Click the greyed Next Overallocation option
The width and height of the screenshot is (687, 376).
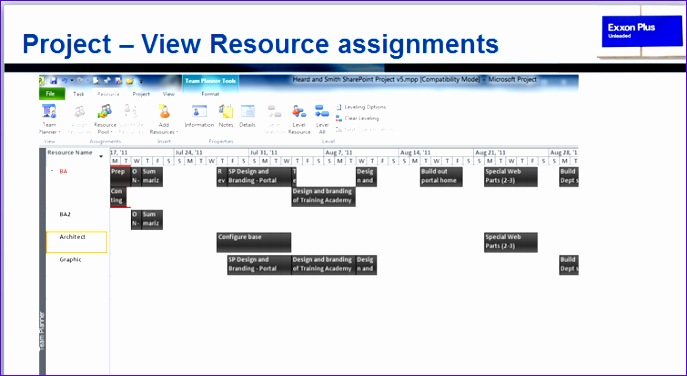(x=364, y=130)
